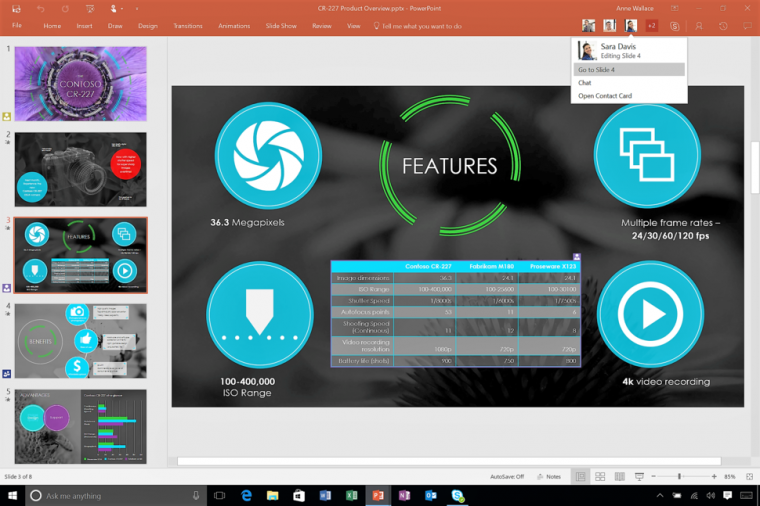This screenshot has height=506, width=760.
Task: Switch to the Home ribbon tab
Action: pos(52,26)
